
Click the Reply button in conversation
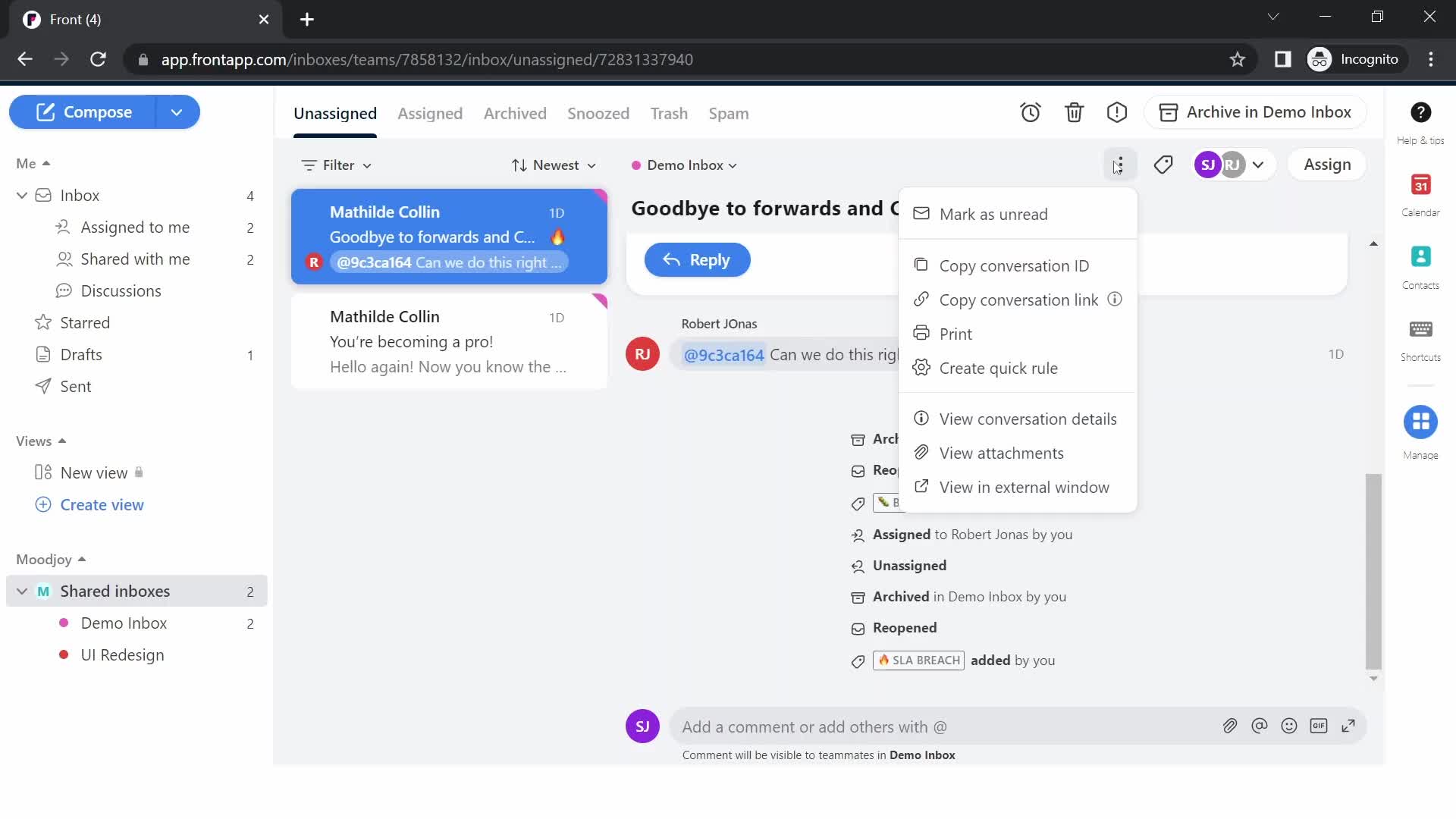[x=697, y=259]
